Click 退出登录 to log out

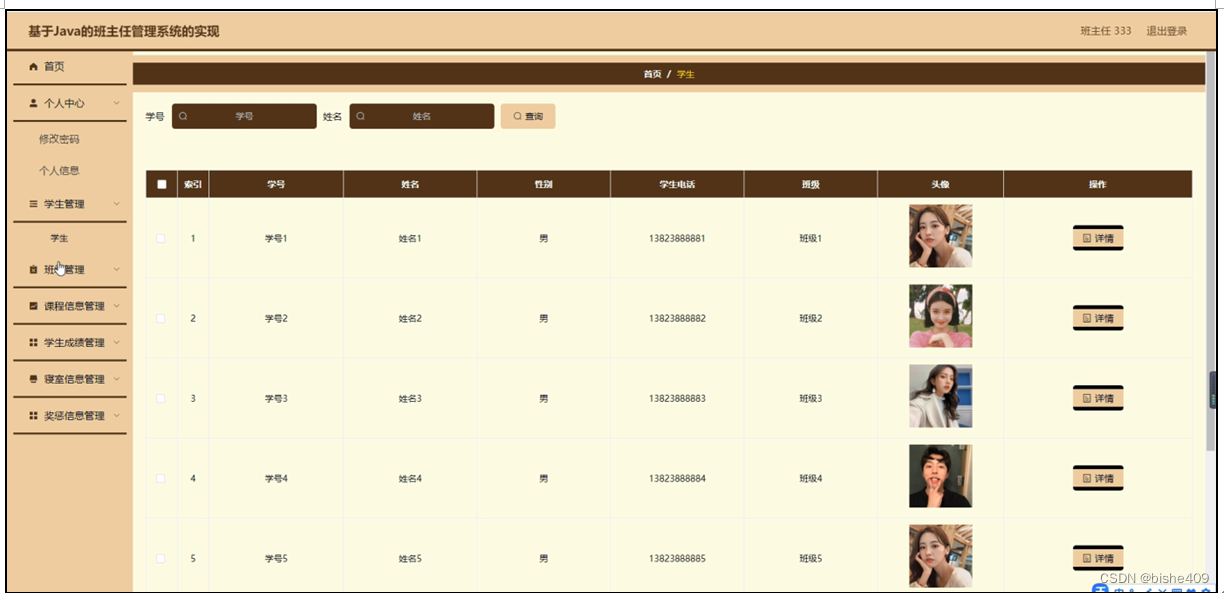coord(1167,31)
